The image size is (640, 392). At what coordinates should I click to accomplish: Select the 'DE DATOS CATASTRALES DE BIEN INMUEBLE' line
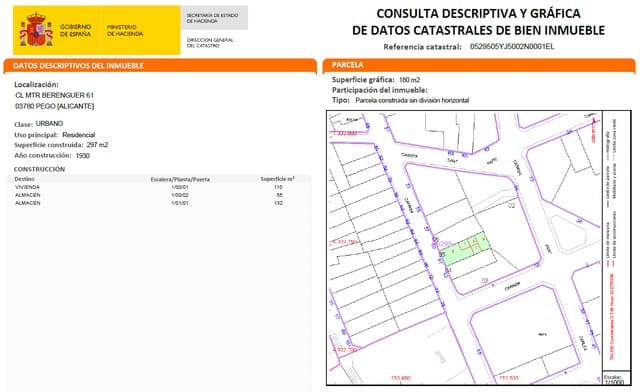tap(478, 30)
